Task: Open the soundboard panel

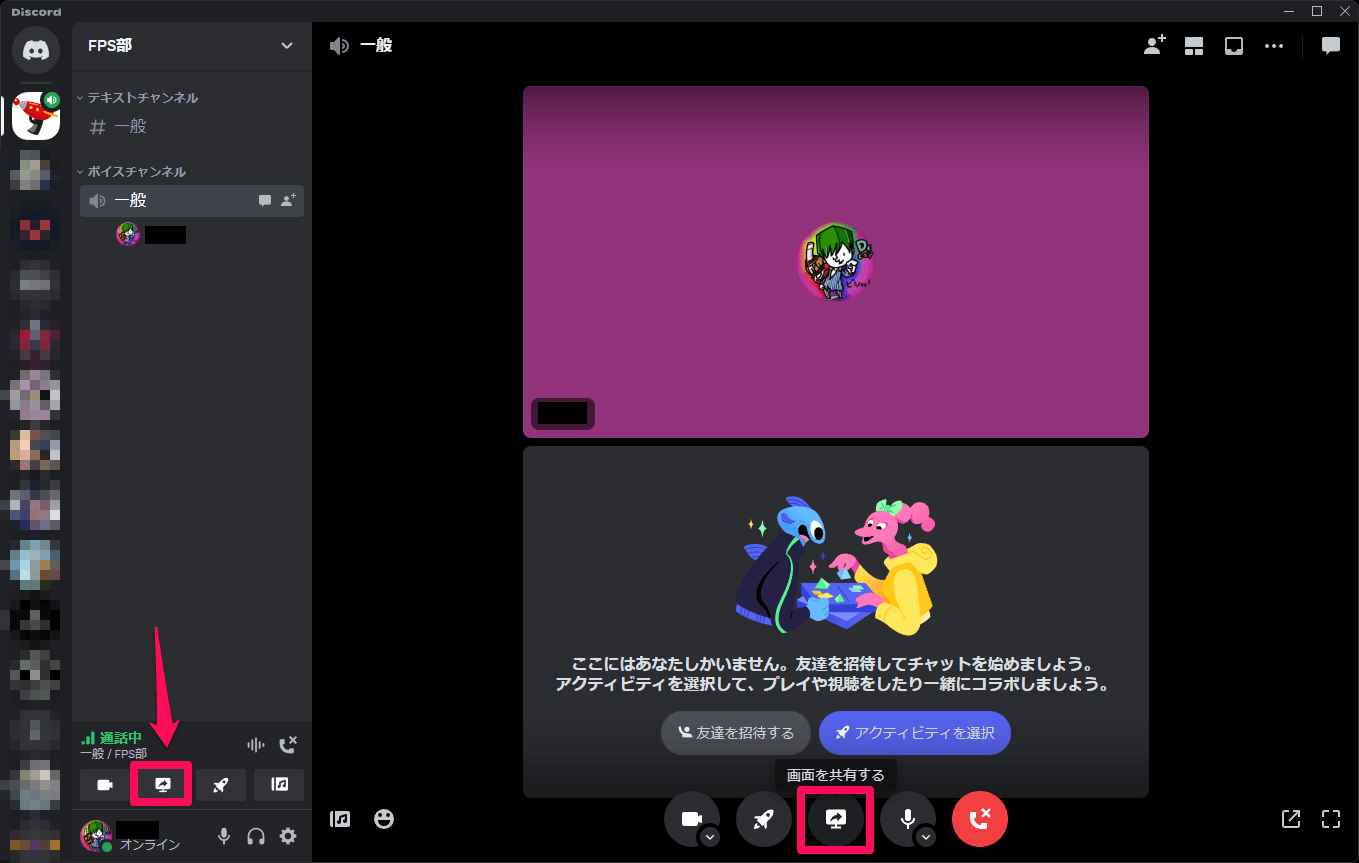Action: 339,819
